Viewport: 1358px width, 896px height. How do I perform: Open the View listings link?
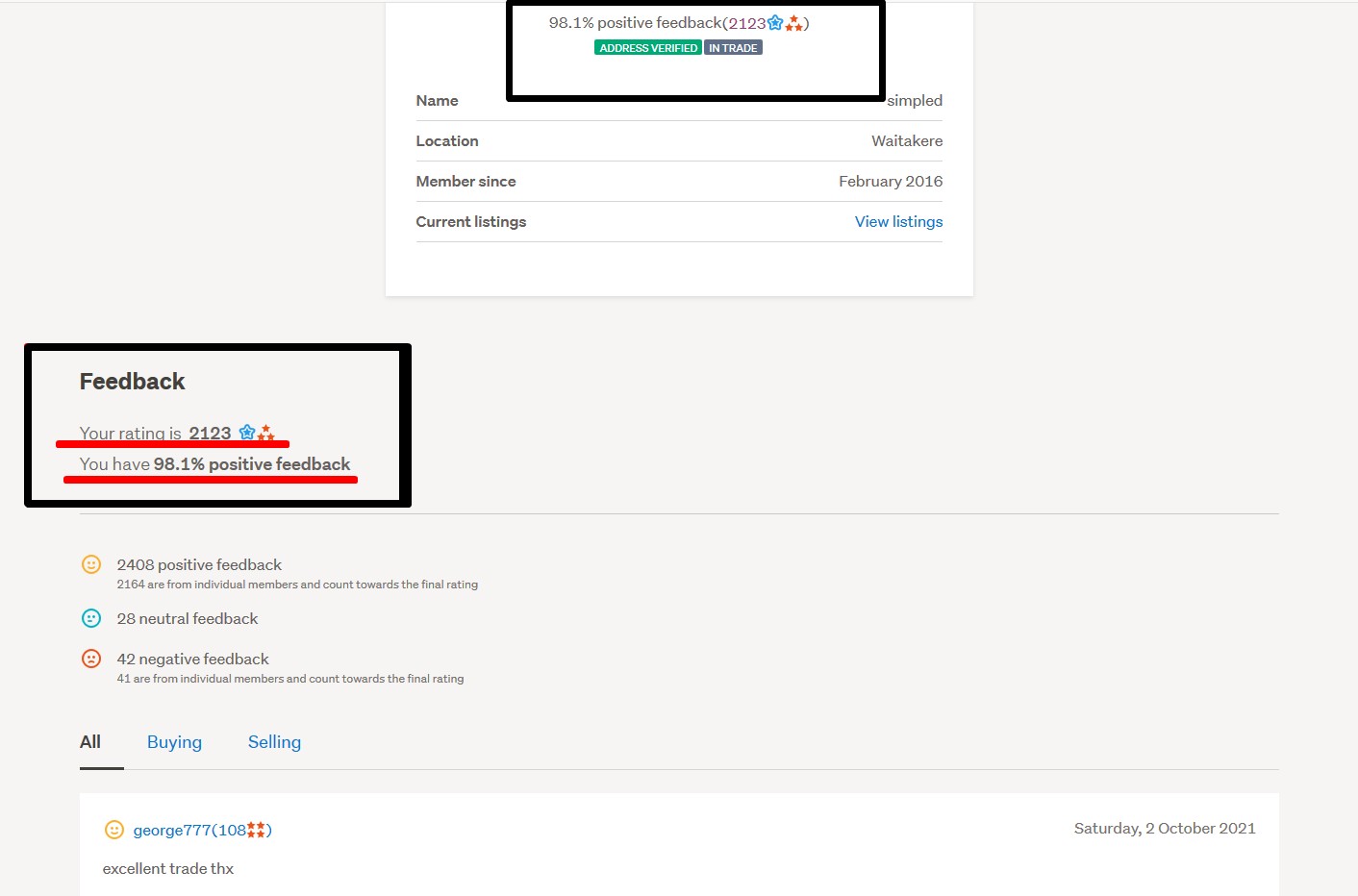898,221
